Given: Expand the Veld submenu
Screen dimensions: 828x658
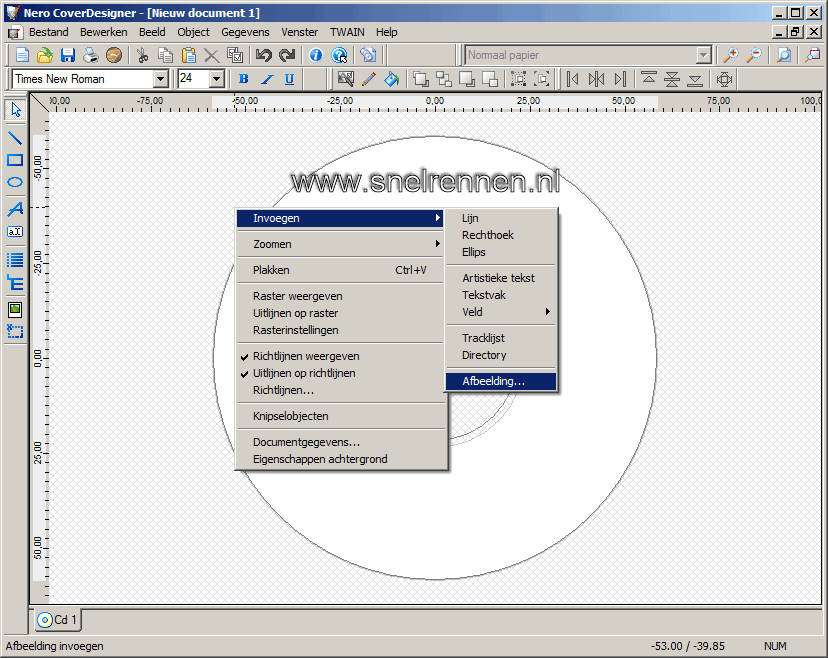Looking at the screenshot, I should pyautogui.click(x=502, y=312).
